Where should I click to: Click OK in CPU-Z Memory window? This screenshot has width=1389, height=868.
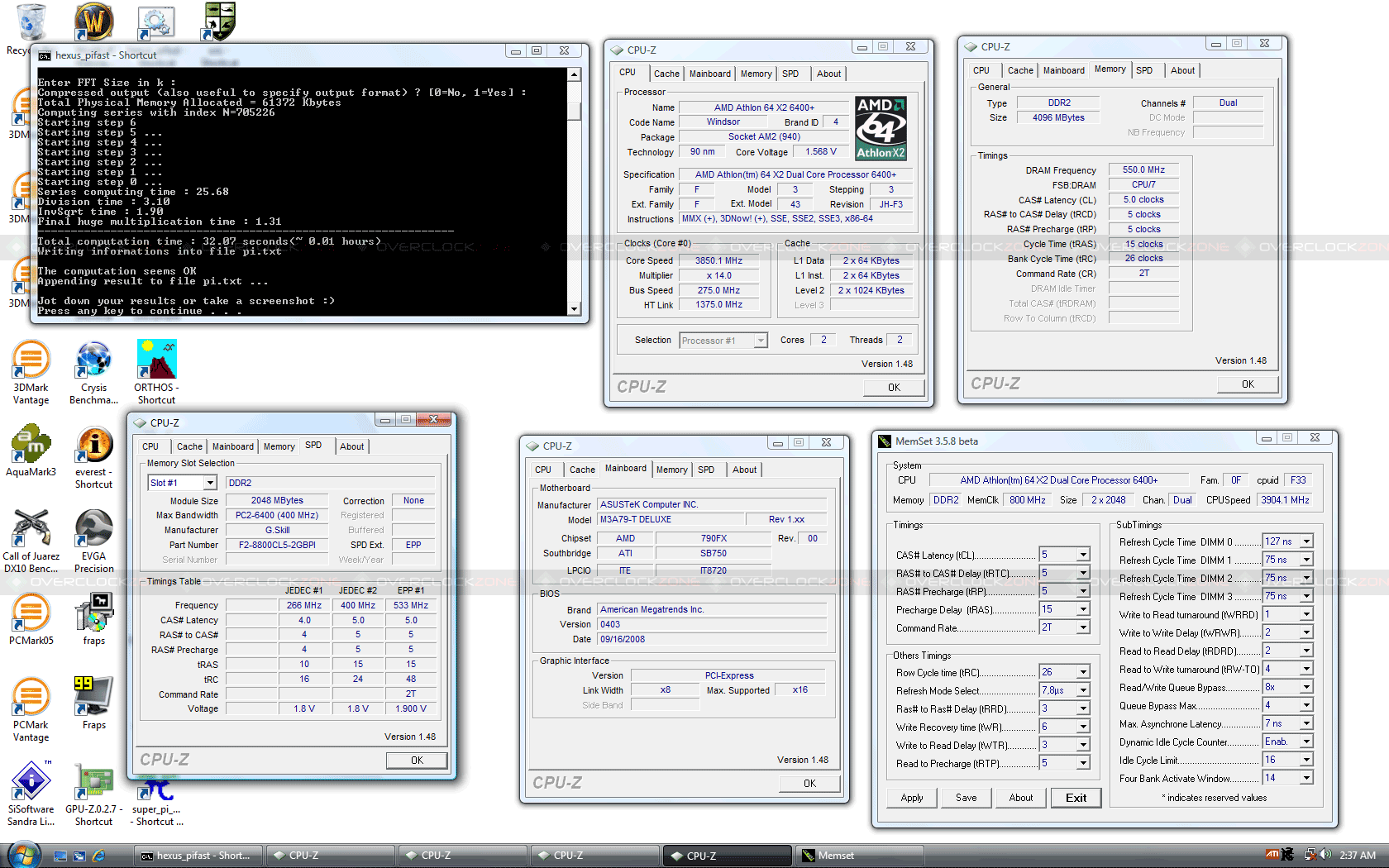click(x=1248, y=384)
